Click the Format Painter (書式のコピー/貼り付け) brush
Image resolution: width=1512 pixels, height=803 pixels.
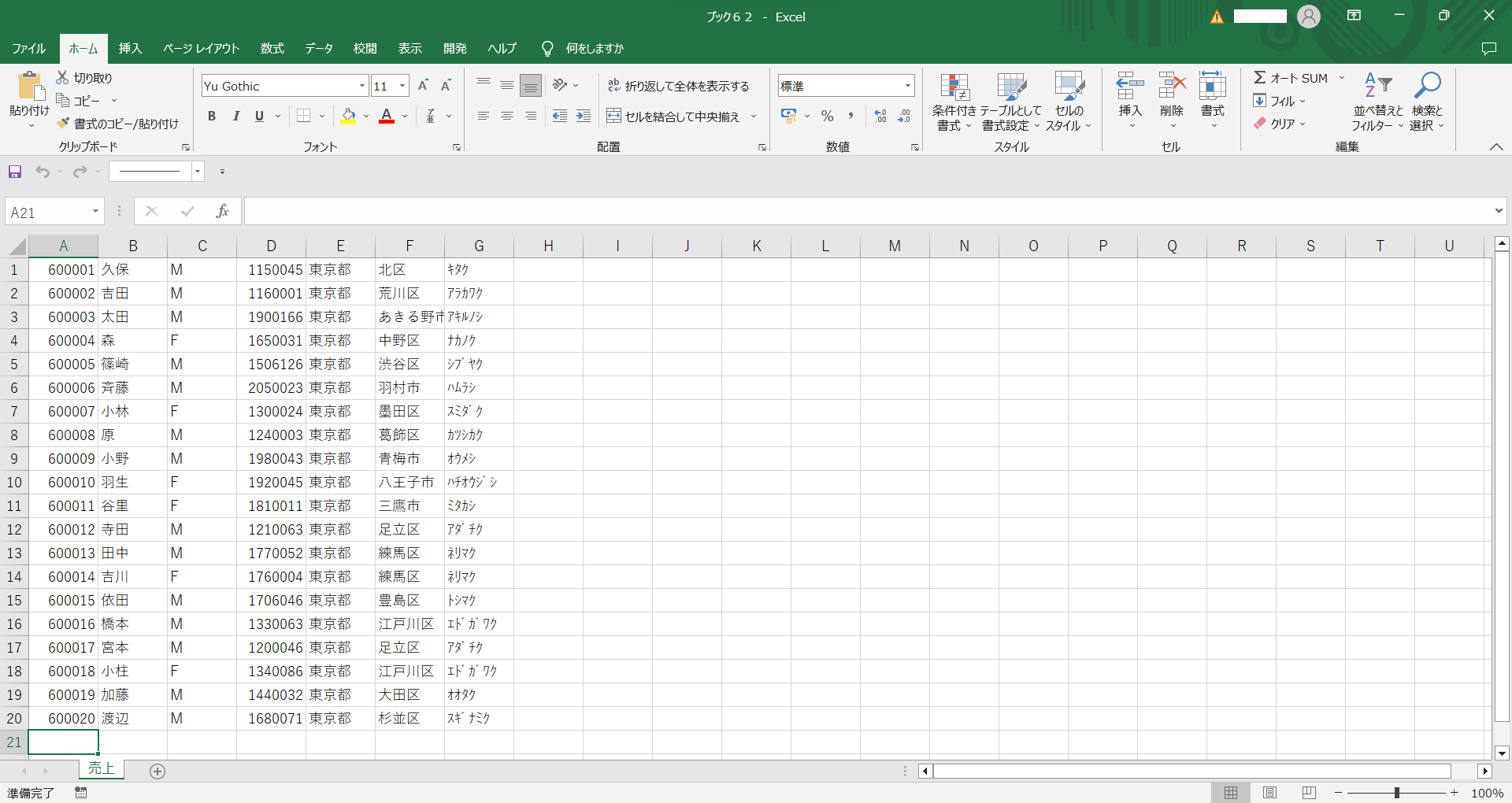tap(63, 124)
